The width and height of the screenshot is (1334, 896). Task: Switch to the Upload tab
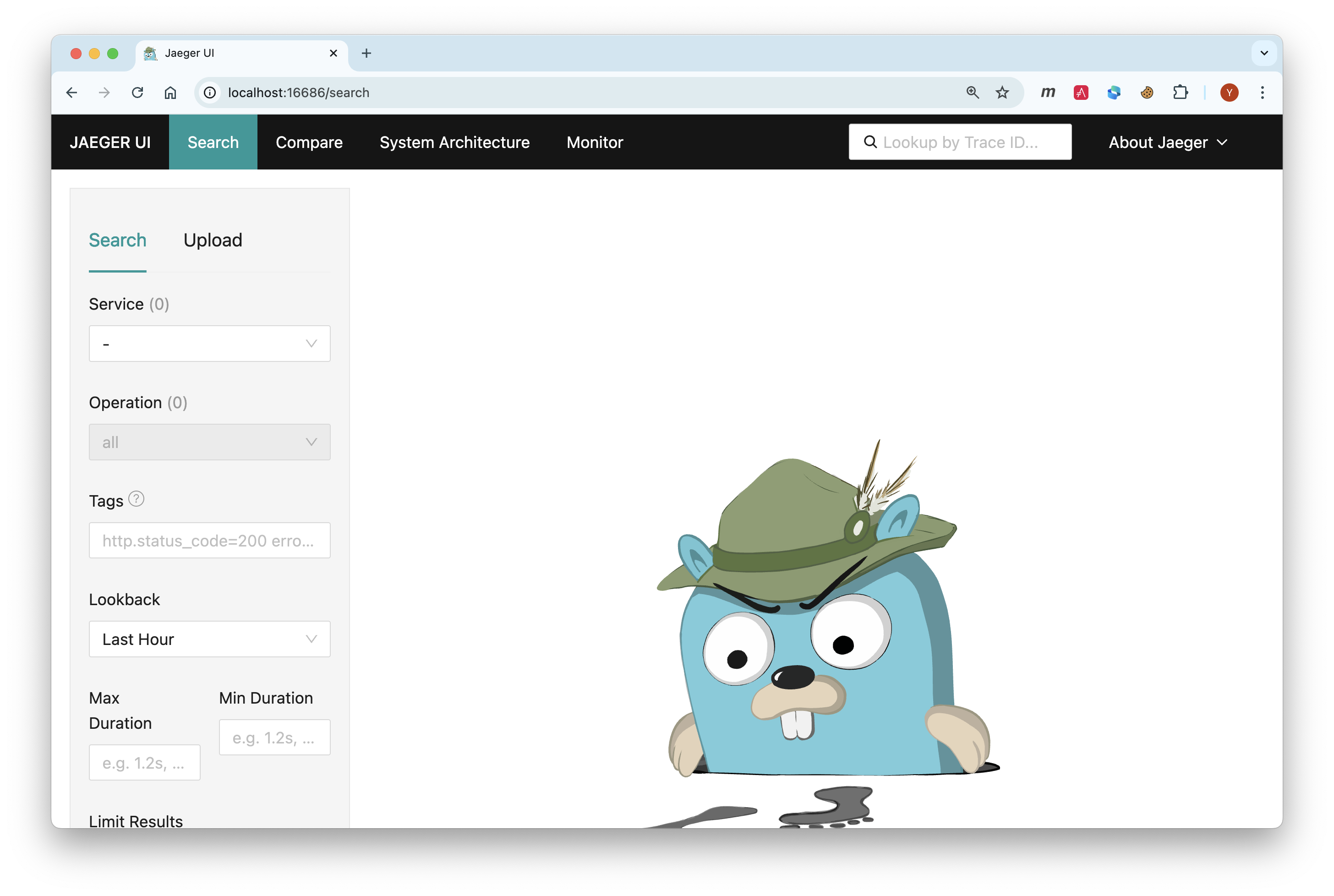(213, 240)
